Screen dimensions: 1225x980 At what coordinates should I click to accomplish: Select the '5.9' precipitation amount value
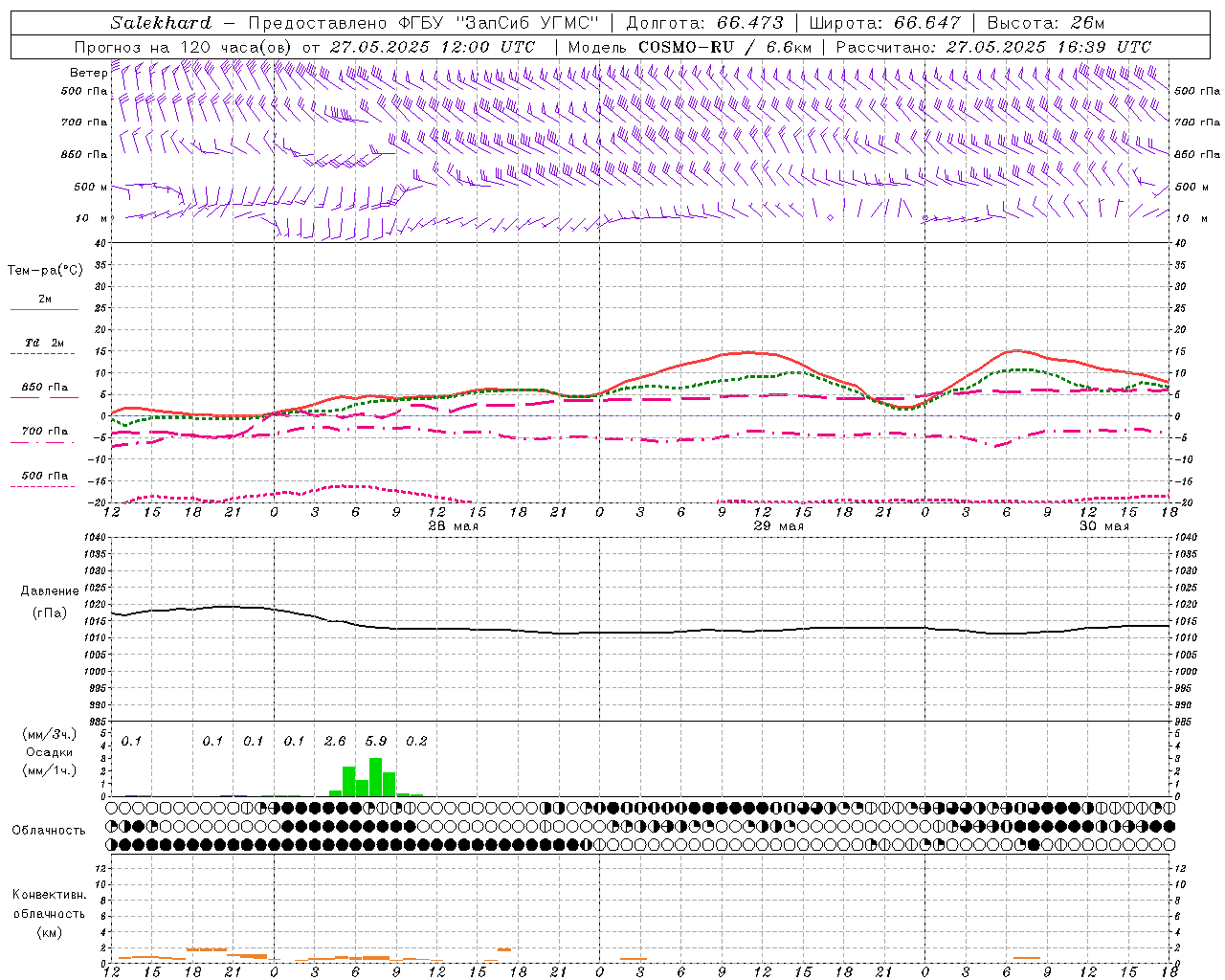coord(376,742)
